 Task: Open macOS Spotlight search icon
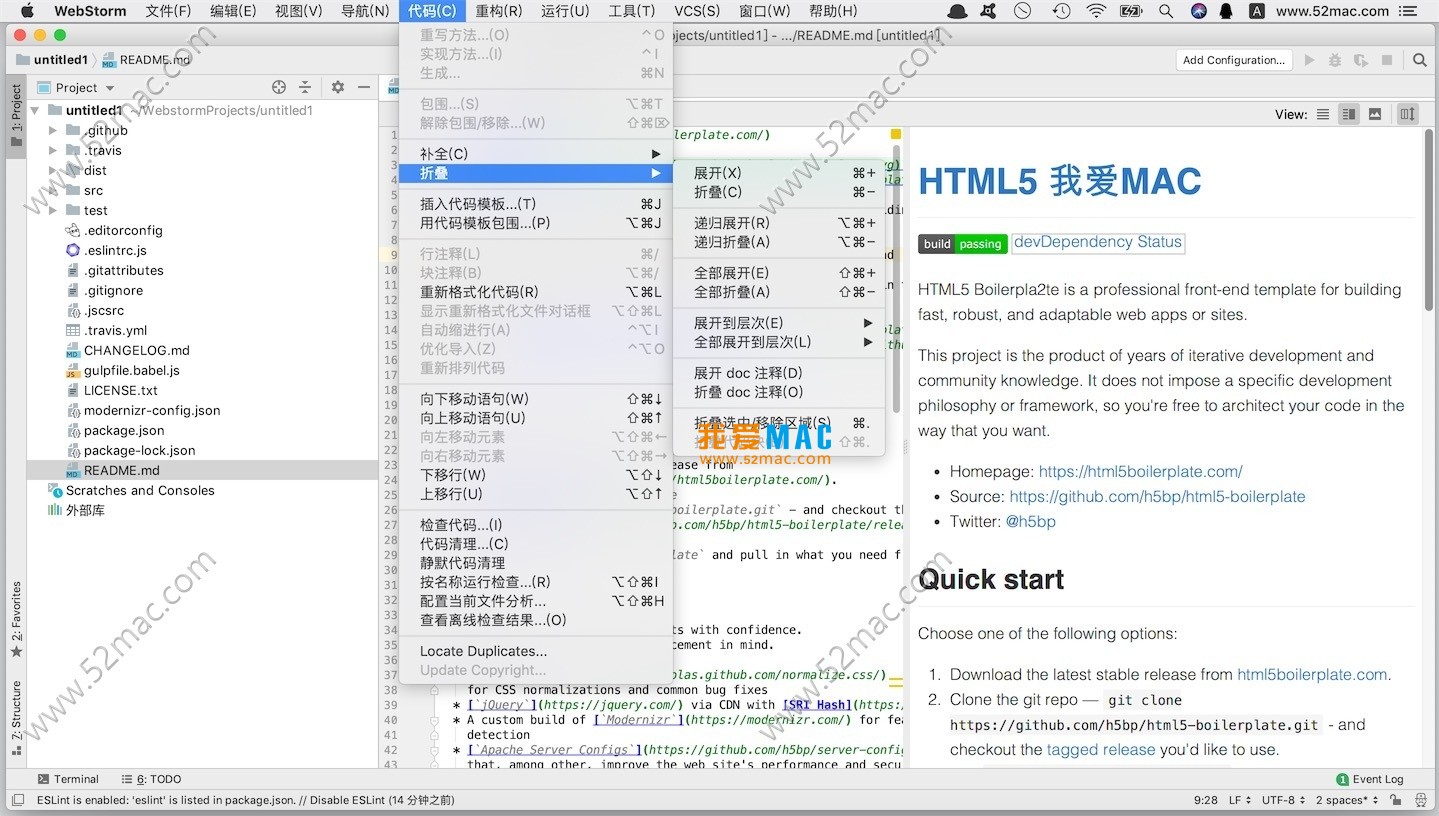1165,11
